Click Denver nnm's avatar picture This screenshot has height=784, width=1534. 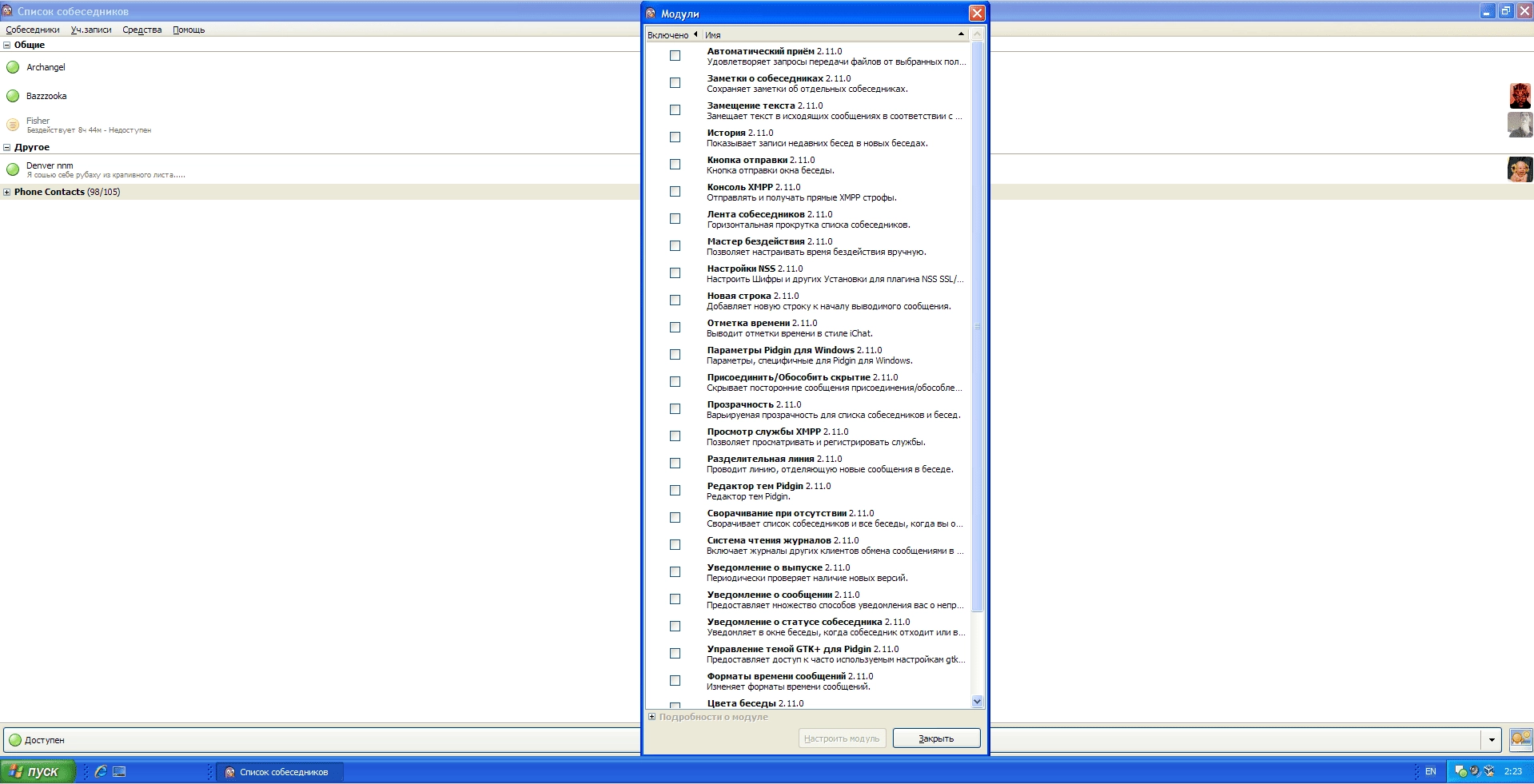point(1520,169)
